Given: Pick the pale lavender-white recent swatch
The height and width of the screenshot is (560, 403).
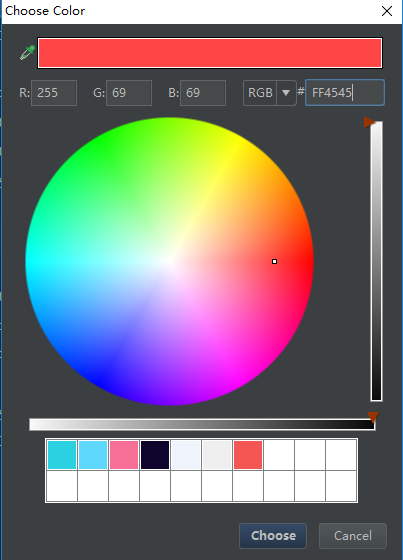Looking at the screenshot, I should tap(186, 455).
